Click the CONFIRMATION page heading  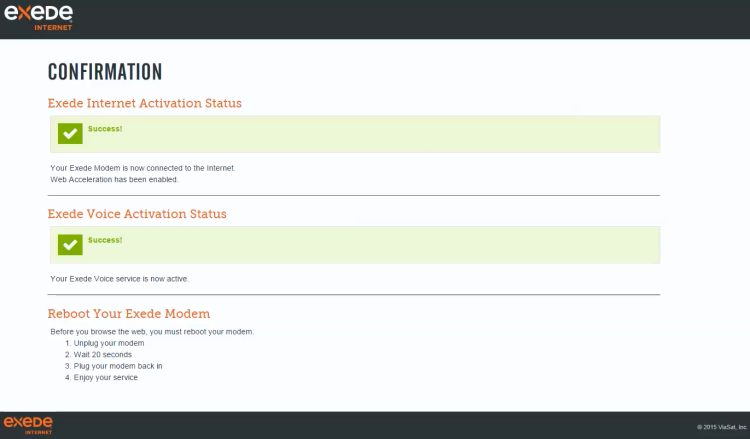[x=105, y=72]
